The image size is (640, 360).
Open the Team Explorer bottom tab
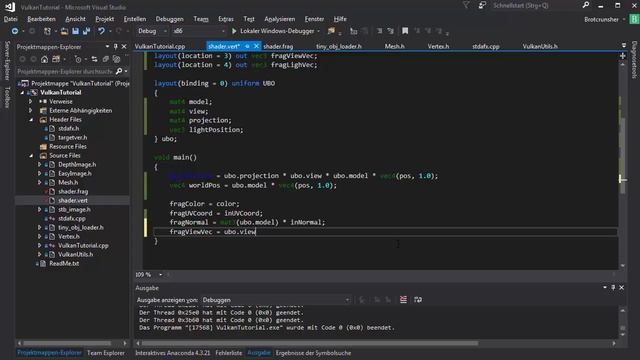pos(106,353)
